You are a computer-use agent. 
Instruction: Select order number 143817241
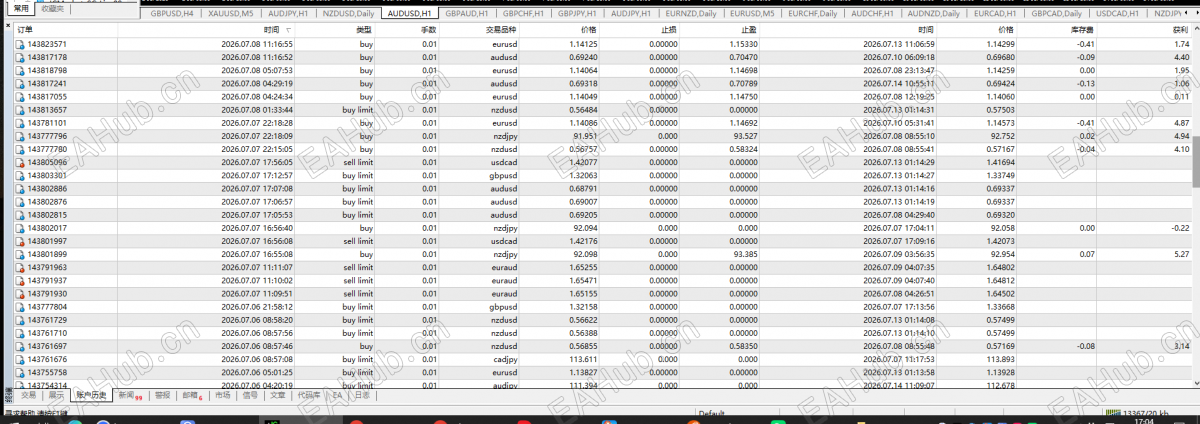[x=47, y=84]
